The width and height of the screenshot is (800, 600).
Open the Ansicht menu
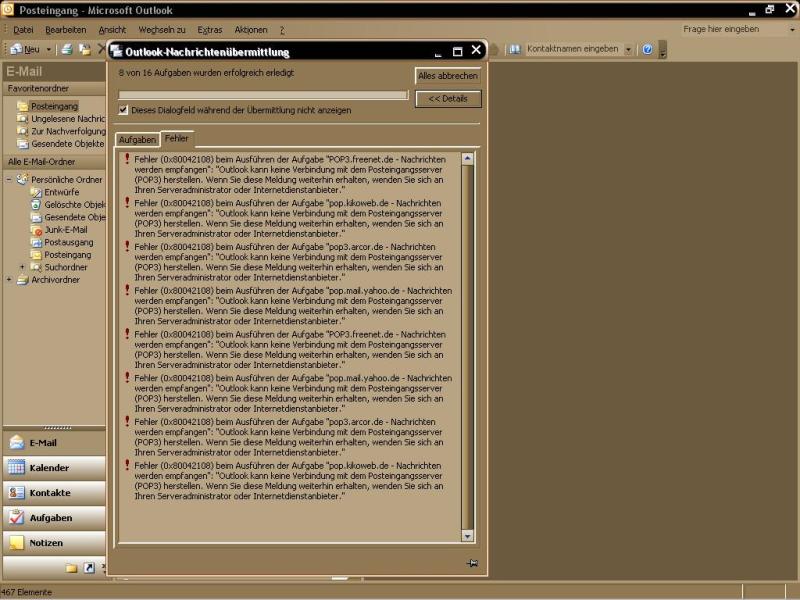coord(112,30)
